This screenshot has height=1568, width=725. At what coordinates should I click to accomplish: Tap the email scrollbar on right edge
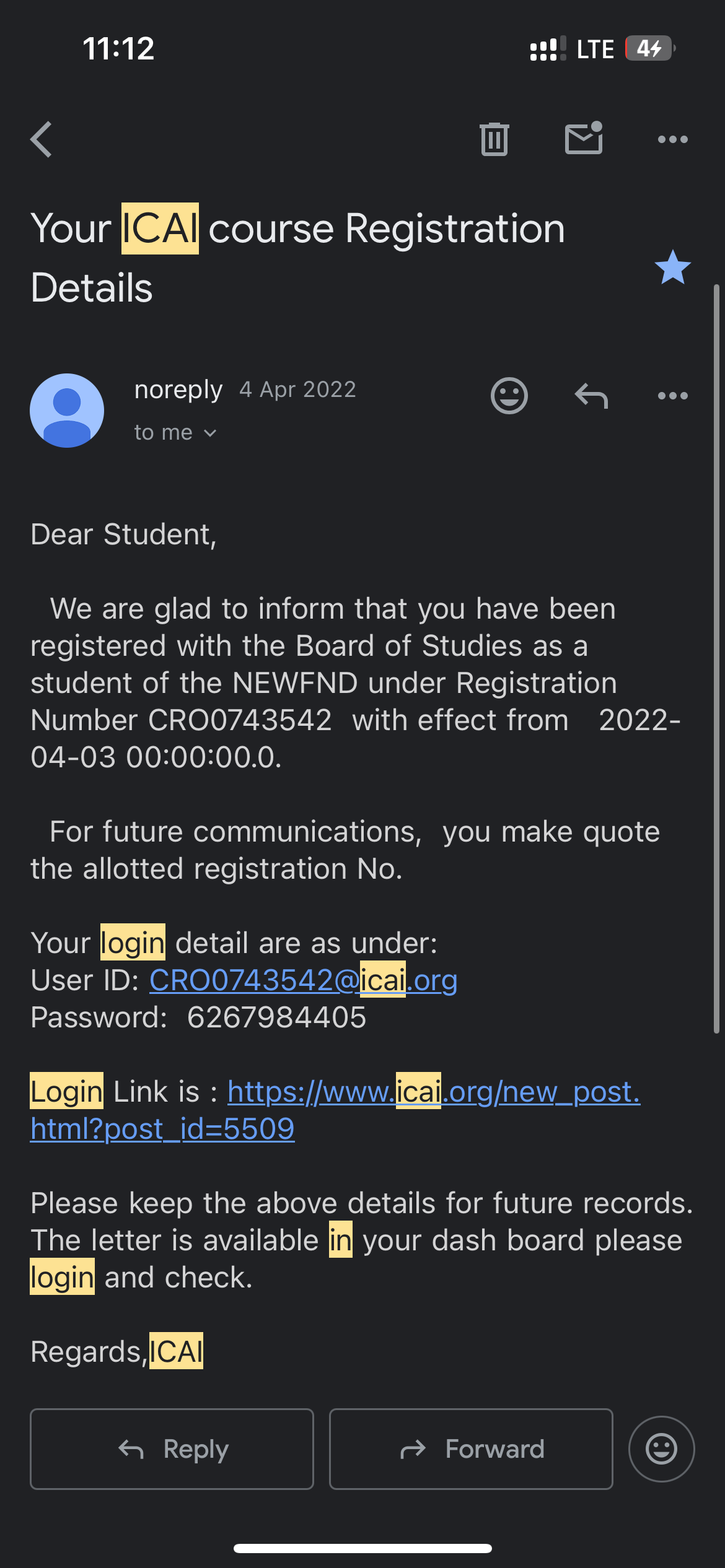click(x=716, y=660)
